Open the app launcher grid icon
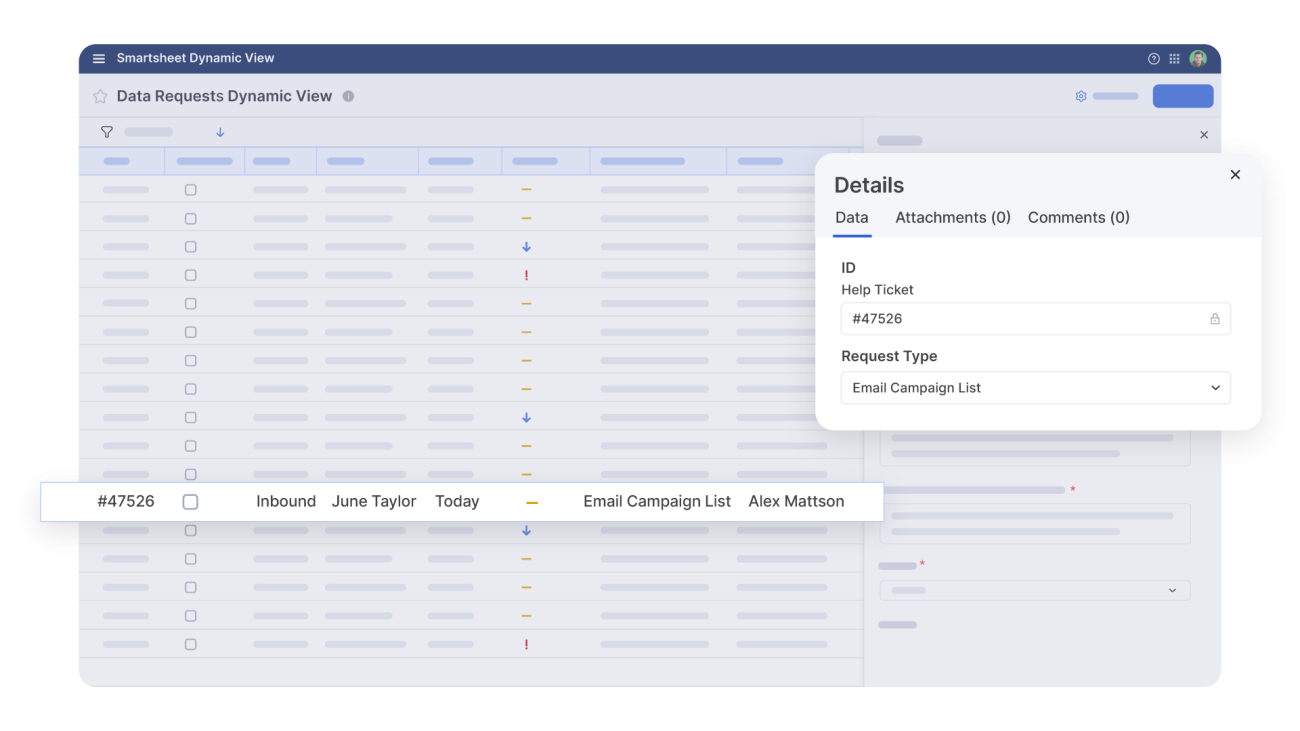The height and width of the screenshot is (731, 1300). (x=1174, y=58)
